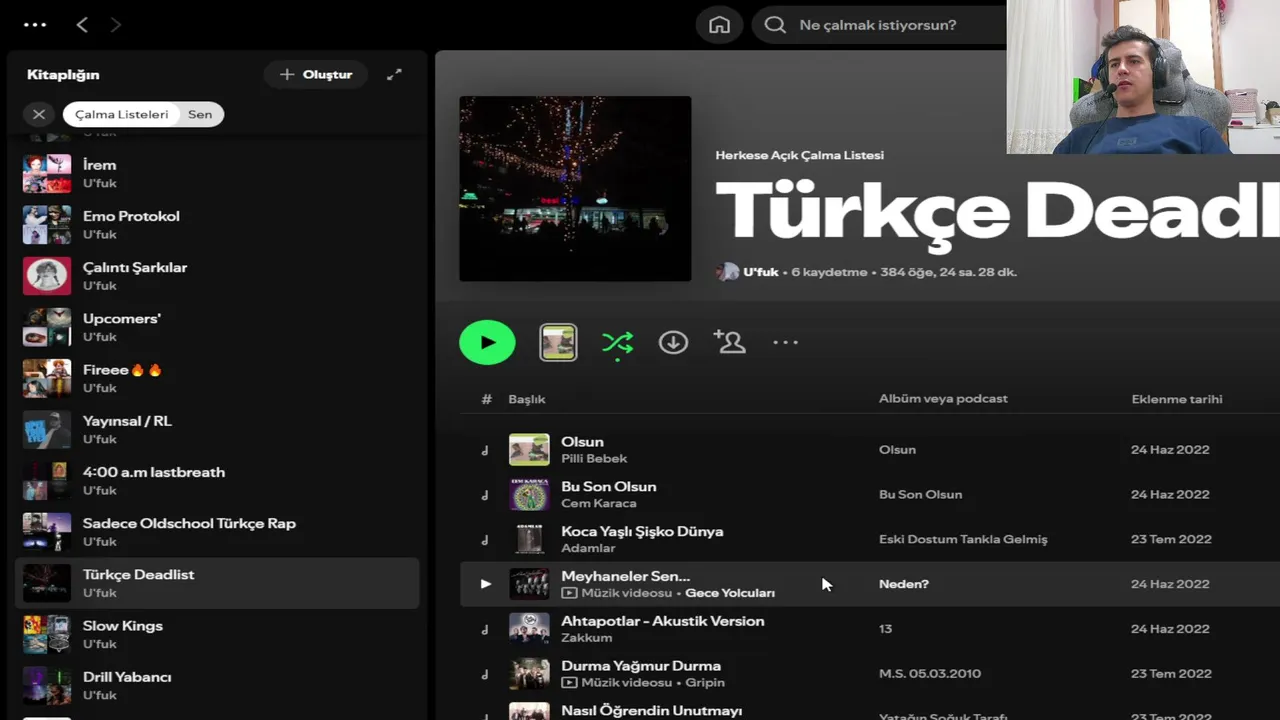Viewport: 1280px width, 720px height.
Task: Toggle the Sen filter chip
Action: point(201,114)
